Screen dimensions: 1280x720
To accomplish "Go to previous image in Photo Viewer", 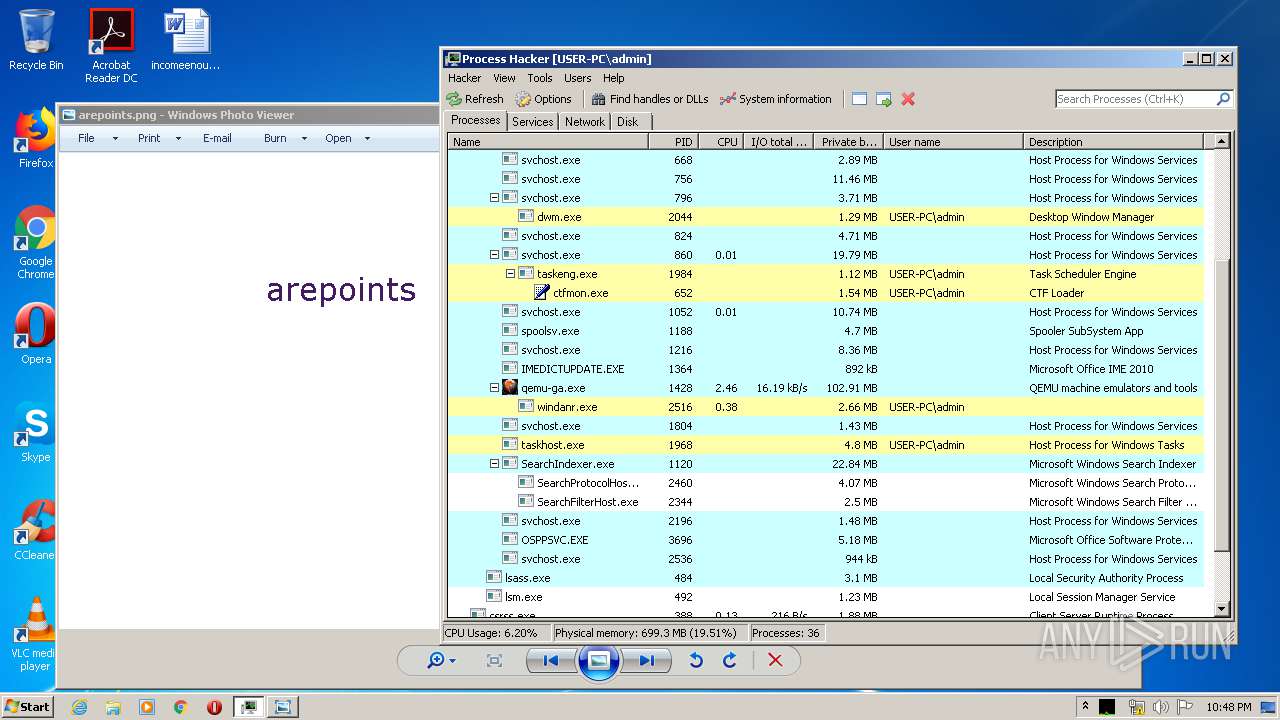I will (x=550, y=661).
